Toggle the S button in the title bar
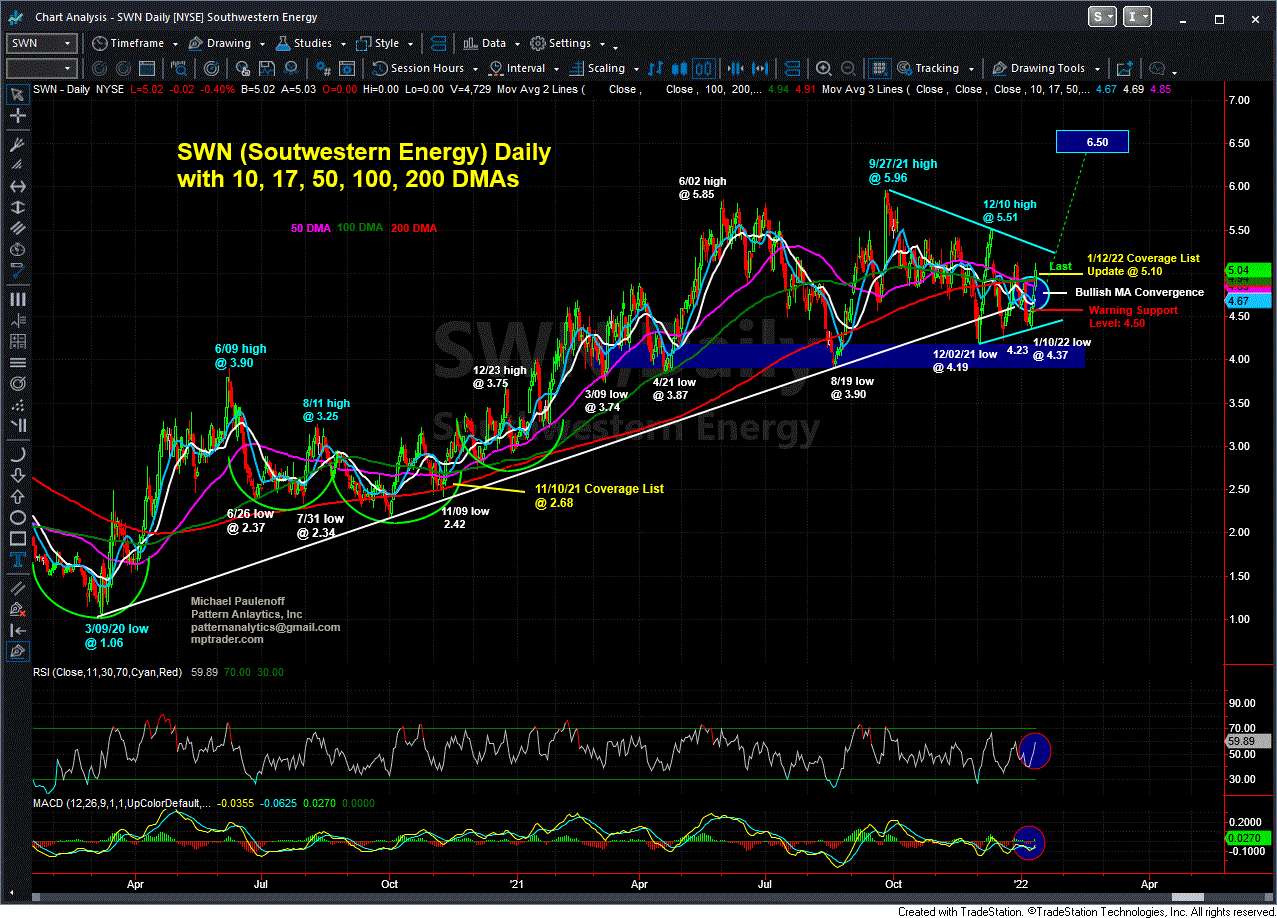The width and height of the screenshot is (1277, 918). pyautogui.click(x=1104, y=17)
